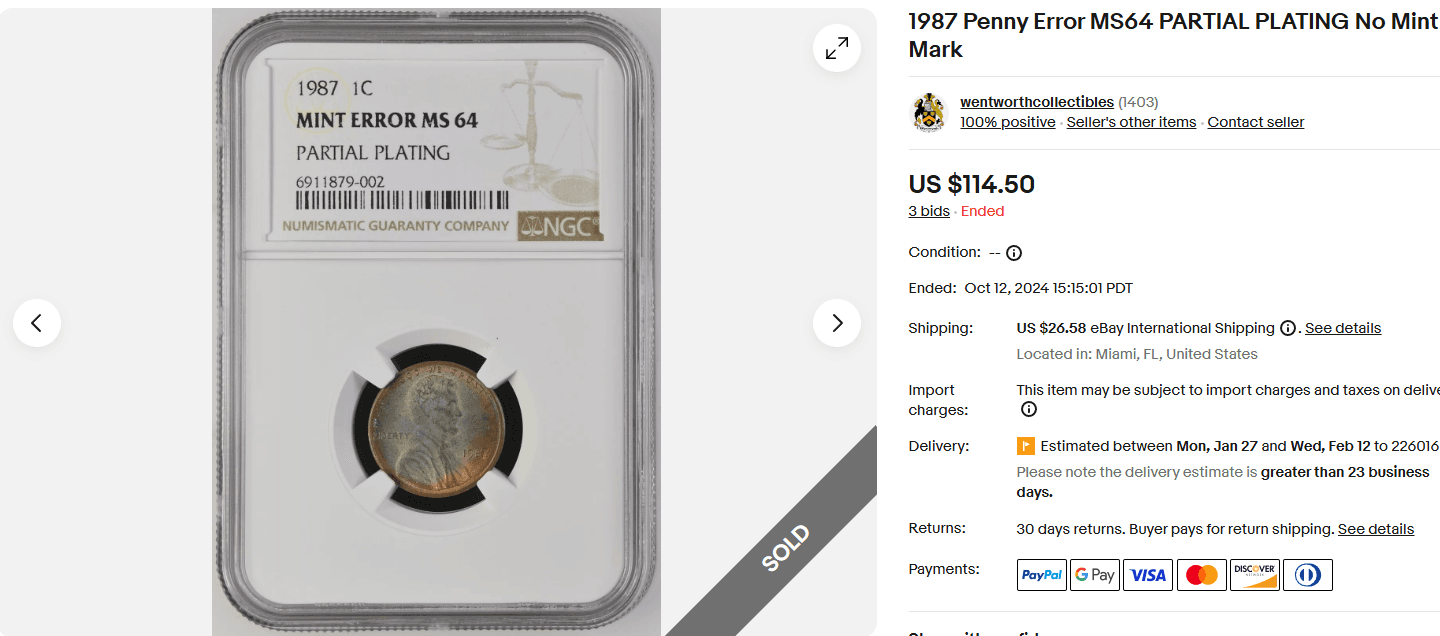This screenshot has width=1440, height=636.
Task: Select the Visa payment icon
Action: 1147,574
